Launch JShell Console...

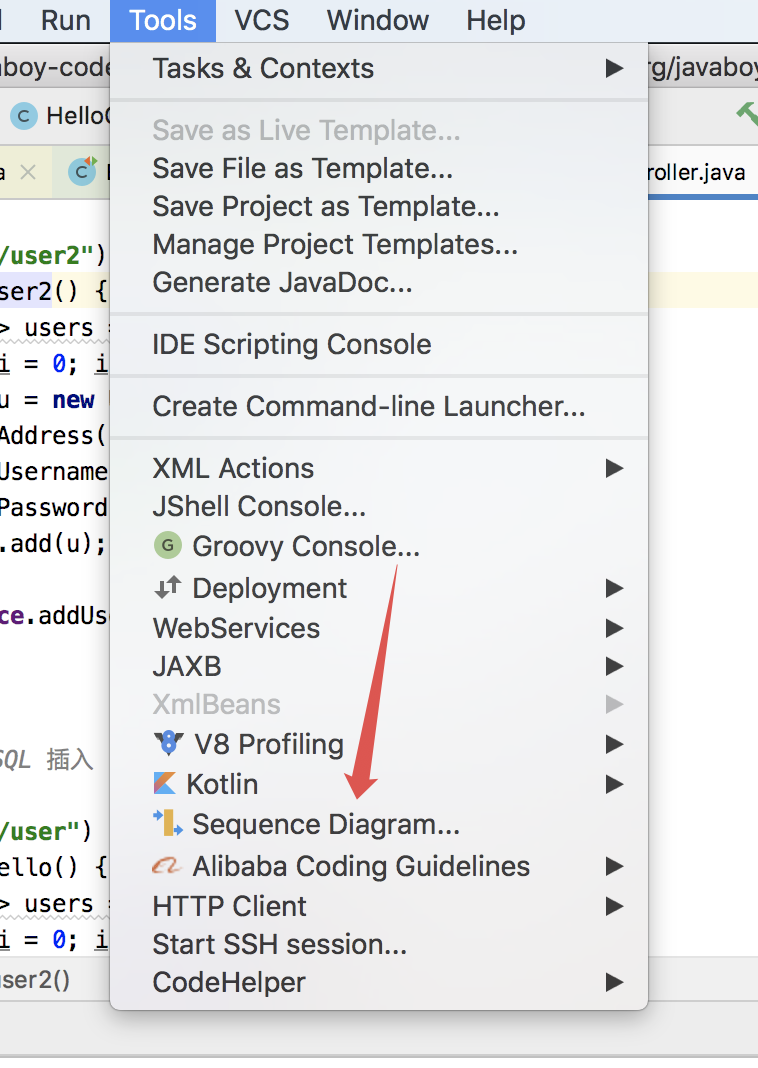coord(379,507)
